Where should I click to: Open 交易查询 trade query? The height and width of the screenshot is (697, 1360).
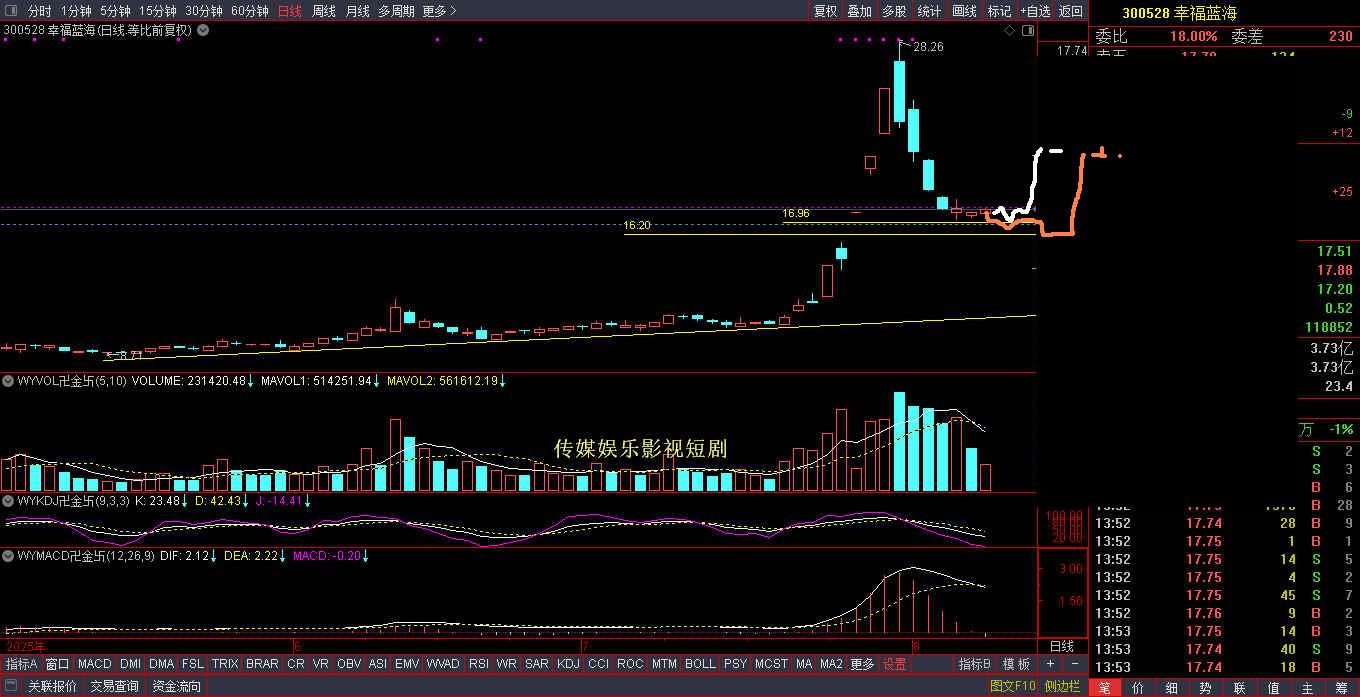coord(114,687)
